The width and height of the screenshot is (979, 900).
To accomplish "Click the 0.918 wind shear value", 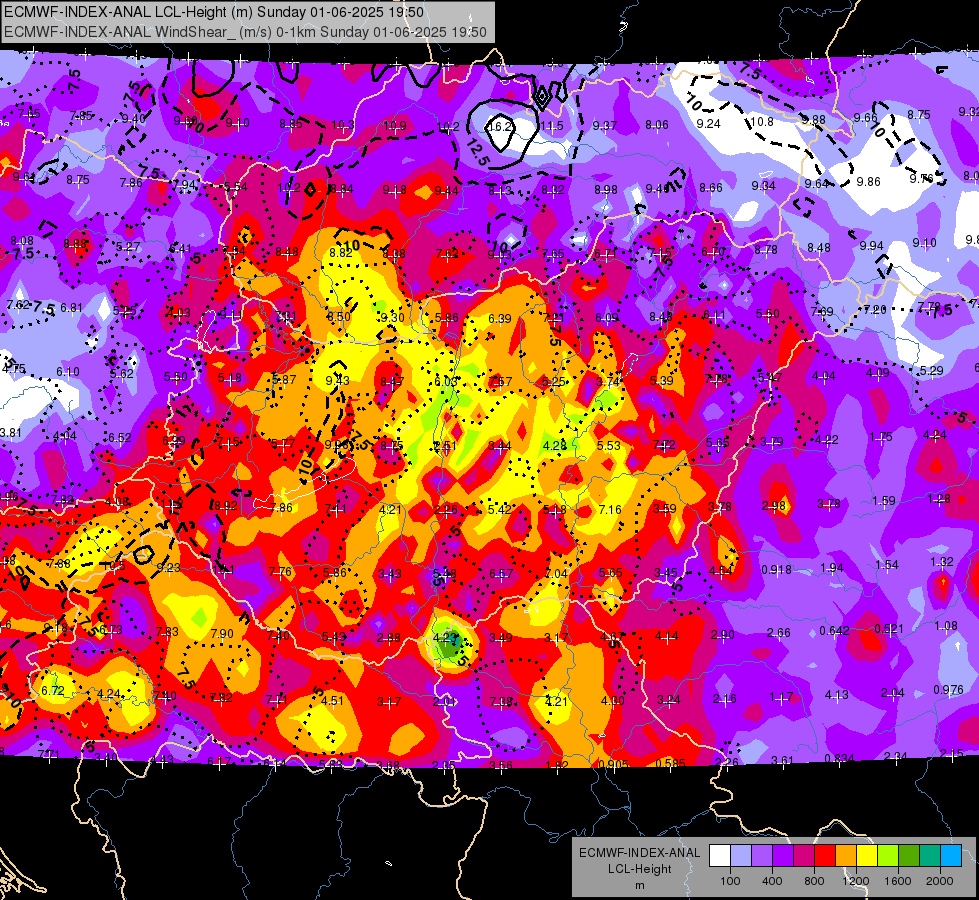I will point(776,570).
